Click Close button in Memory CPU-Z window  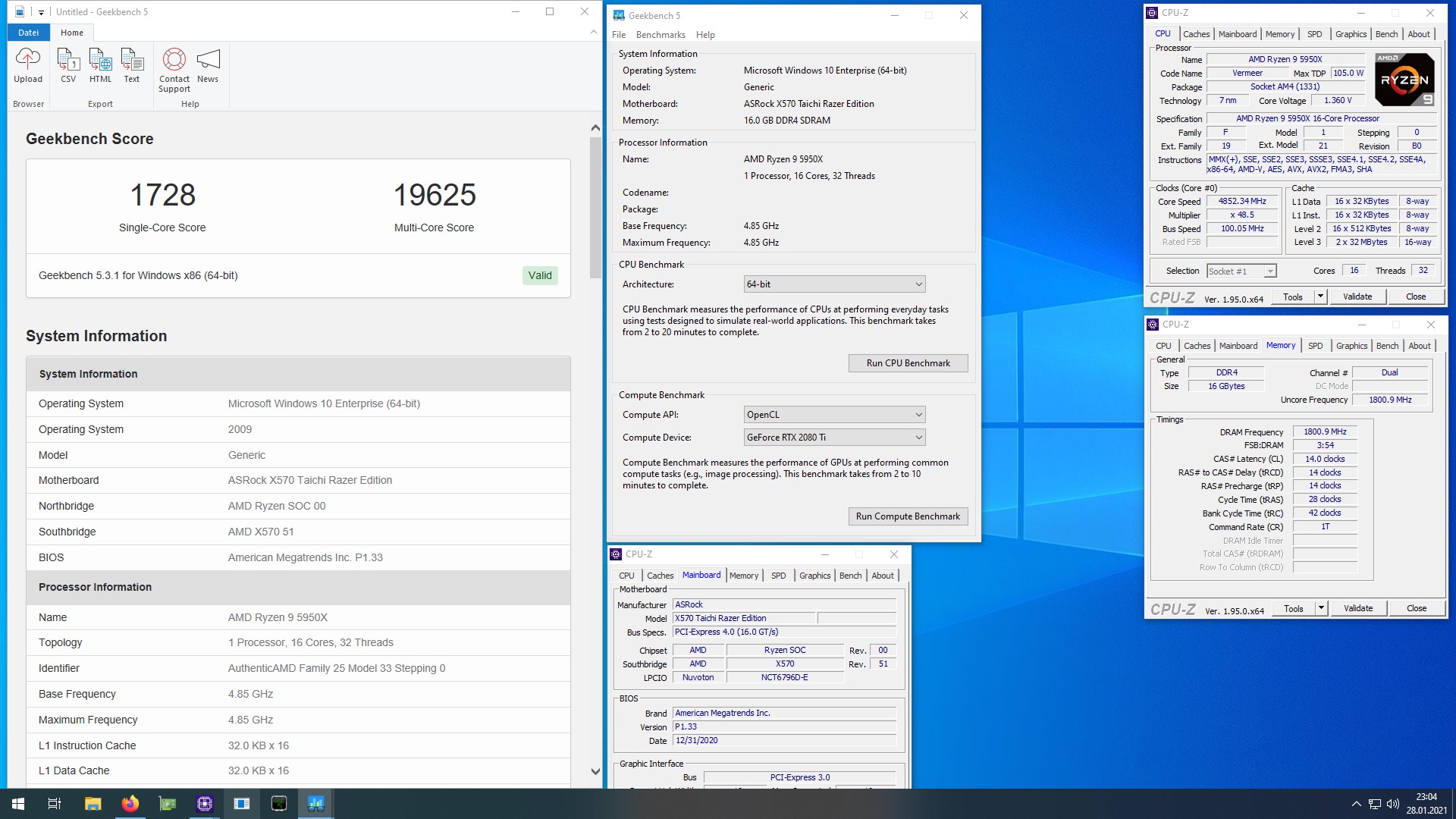(x=1417, y=608)
